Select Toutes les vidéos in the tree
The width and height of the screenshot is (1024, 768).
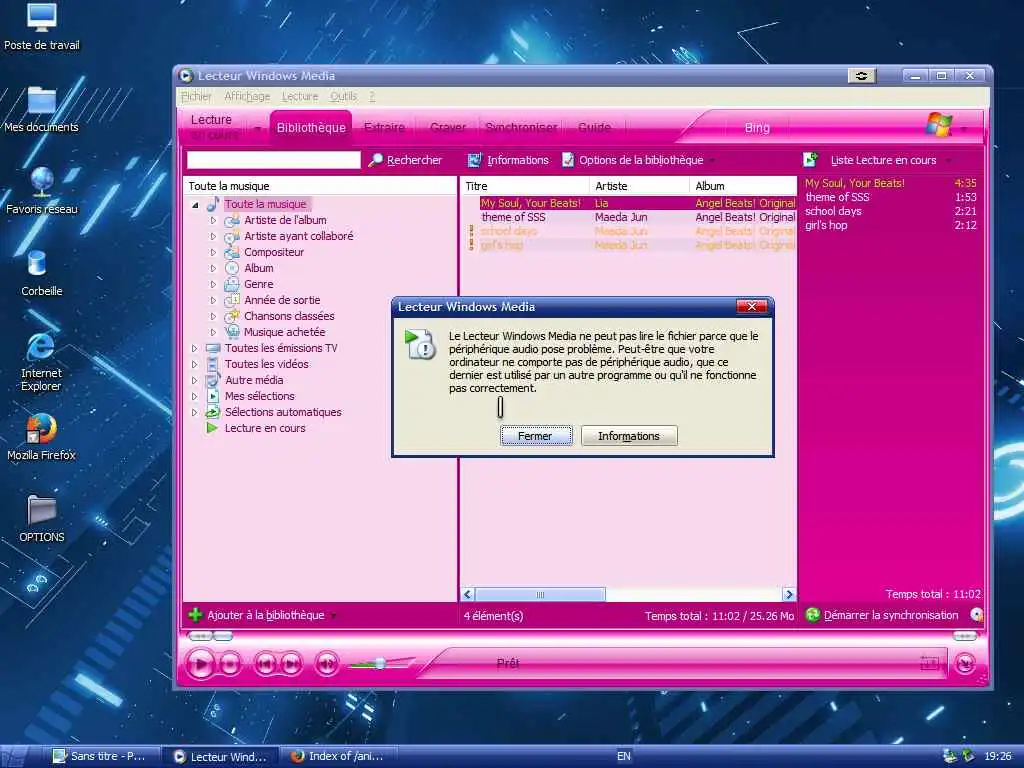point(266,364)
